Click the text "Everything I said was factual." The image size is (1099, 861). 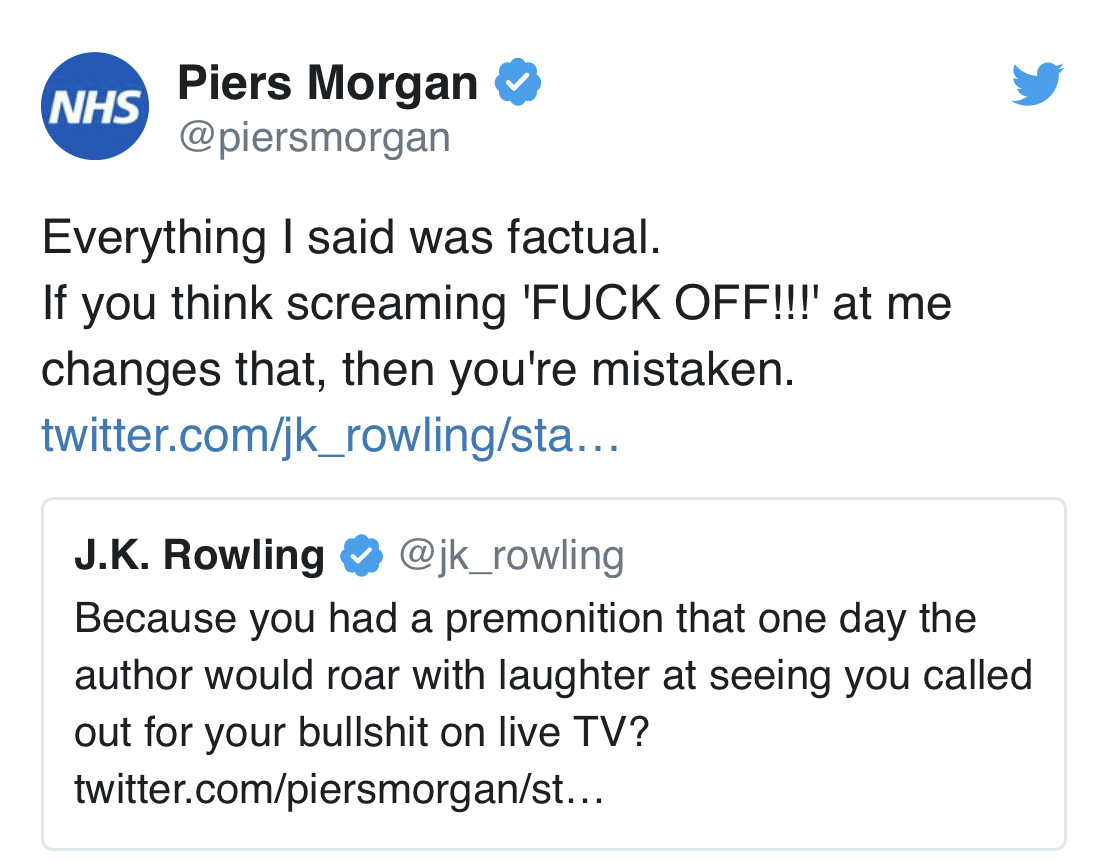click(352, 238)
